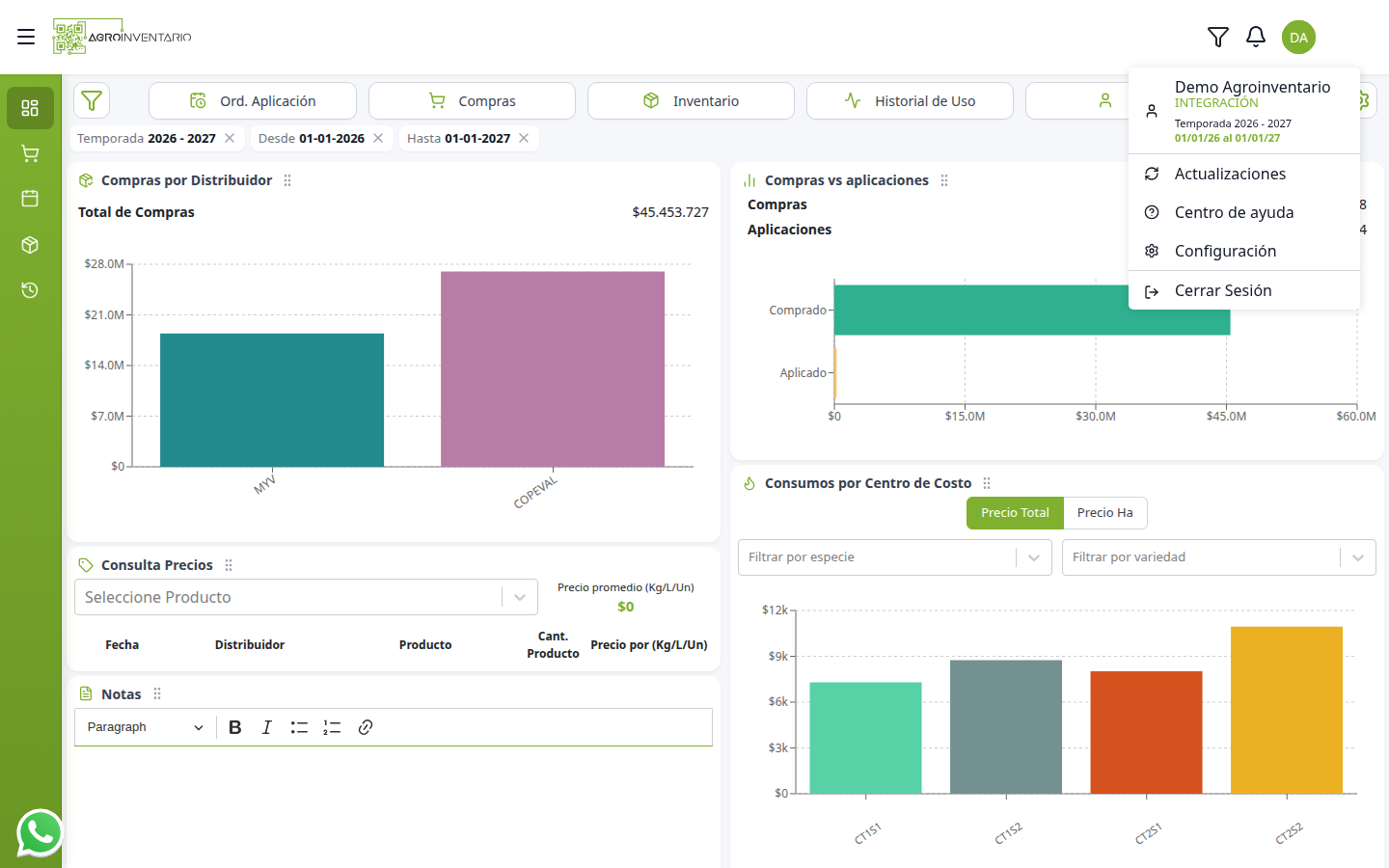Select Actualizaciones from the user menu

coord(1244,174)
